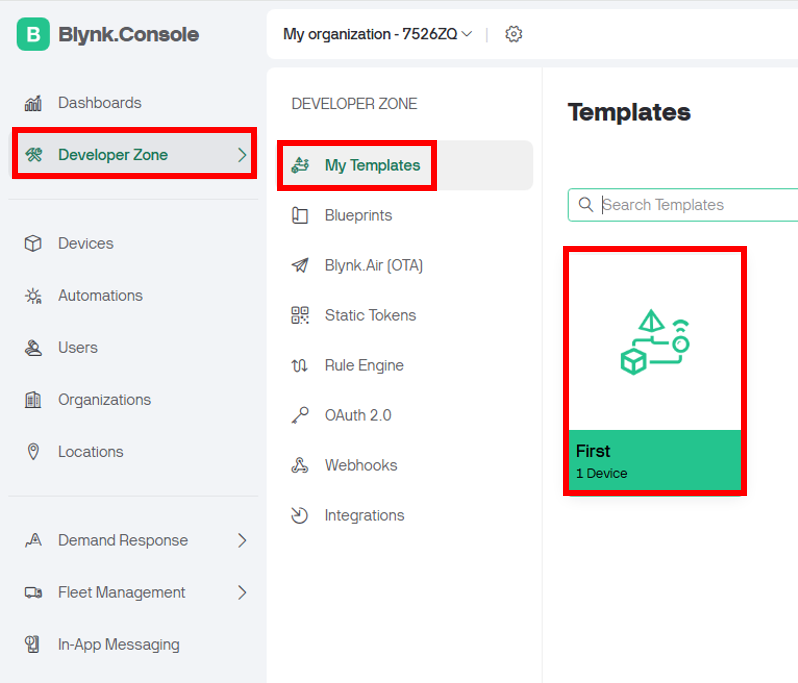Click the Rule Engine arrows icon
Image resolution: width=798 pixels, height=683 pixels.
click(299, 365)
